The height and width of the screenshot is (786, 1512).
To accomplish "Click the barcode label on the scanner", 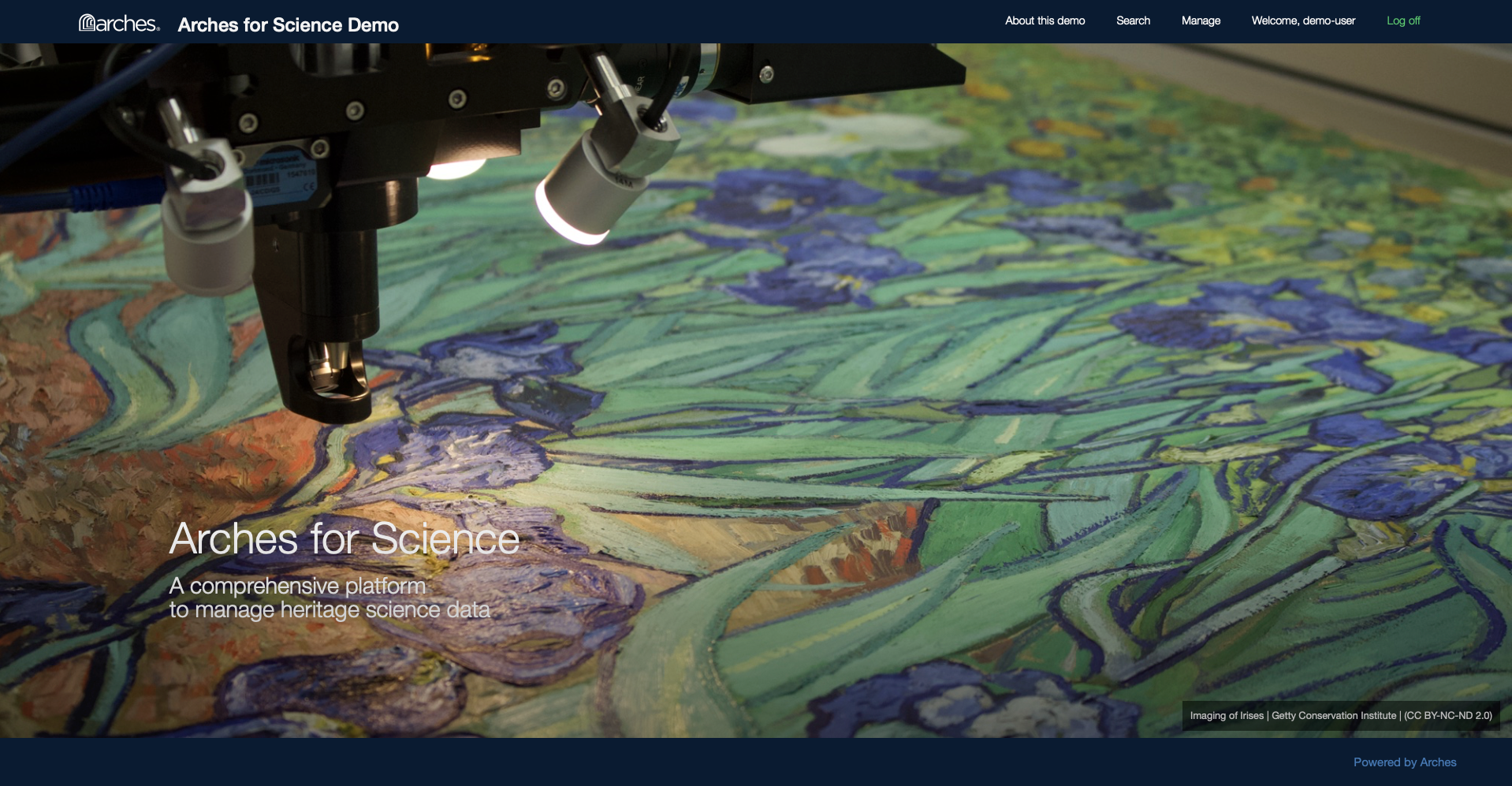I will point(264,181).
